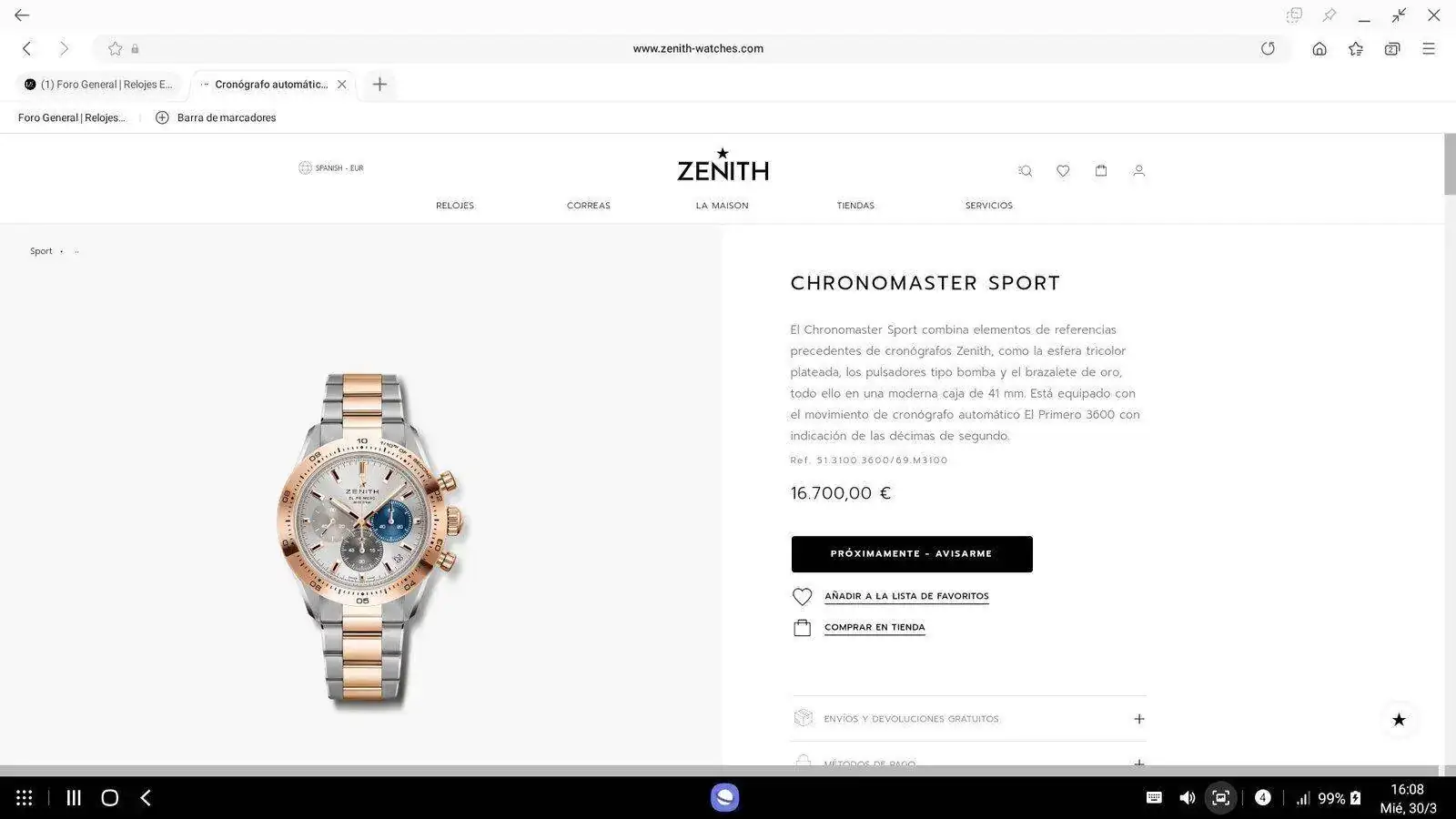Click the Chronomaster Sport watch image
Viewport: 1456px width, 819px height.
tap(370, 539)
